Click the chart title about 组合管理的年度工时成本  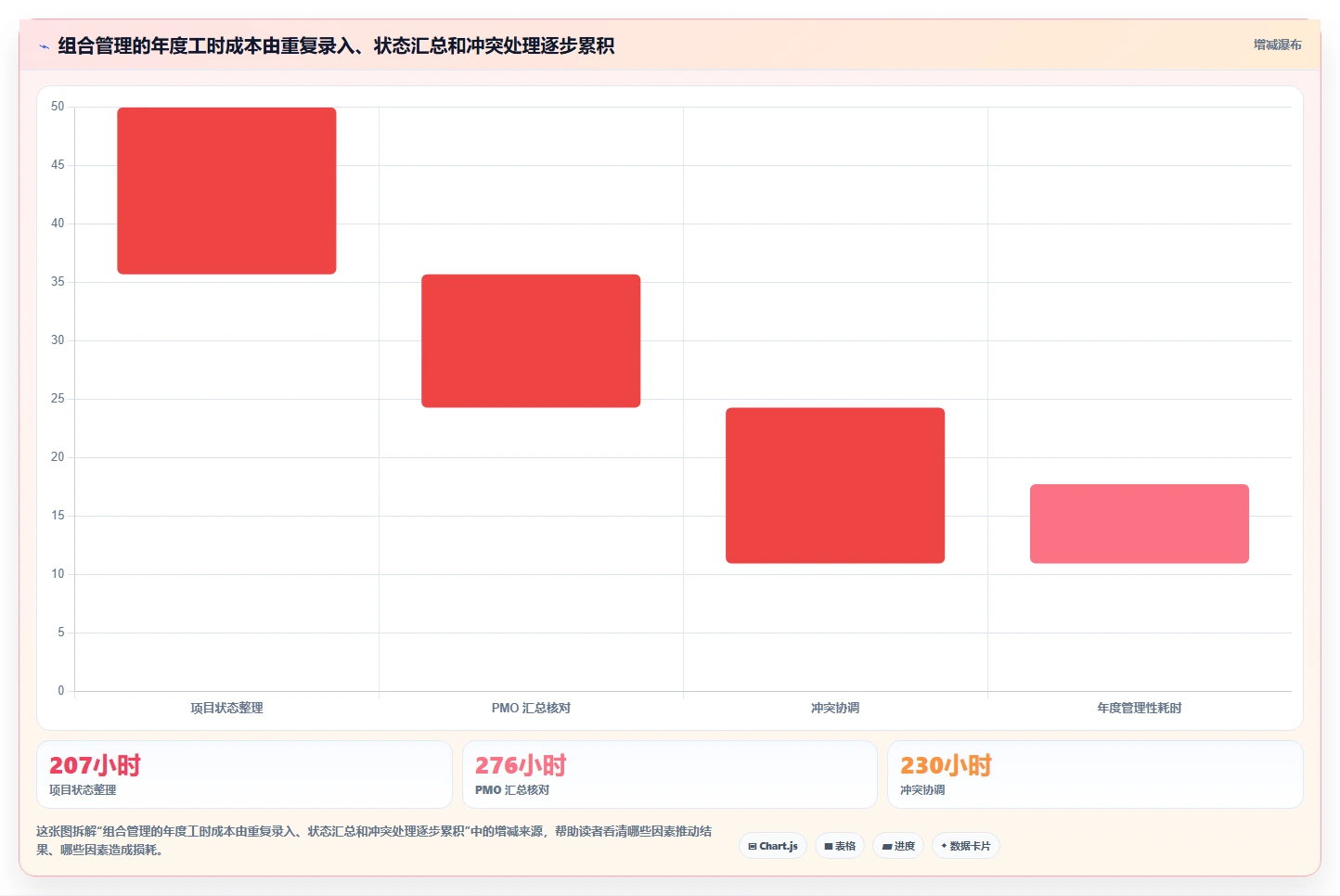[x=336, y=45]
